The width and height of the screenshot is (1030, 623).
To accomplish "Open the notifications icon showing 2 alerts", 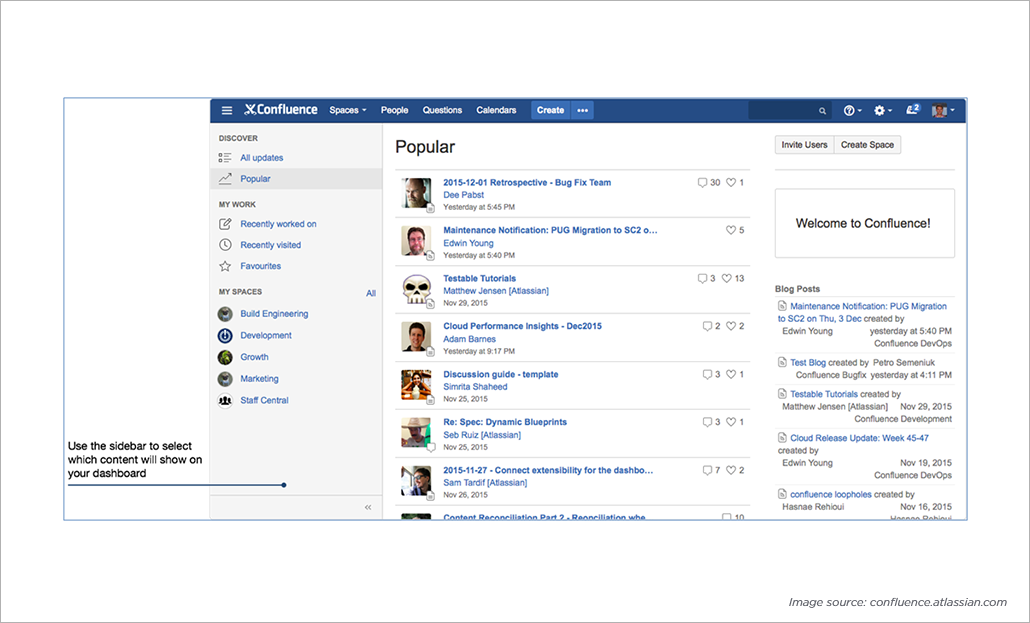I will click(912, 110).
